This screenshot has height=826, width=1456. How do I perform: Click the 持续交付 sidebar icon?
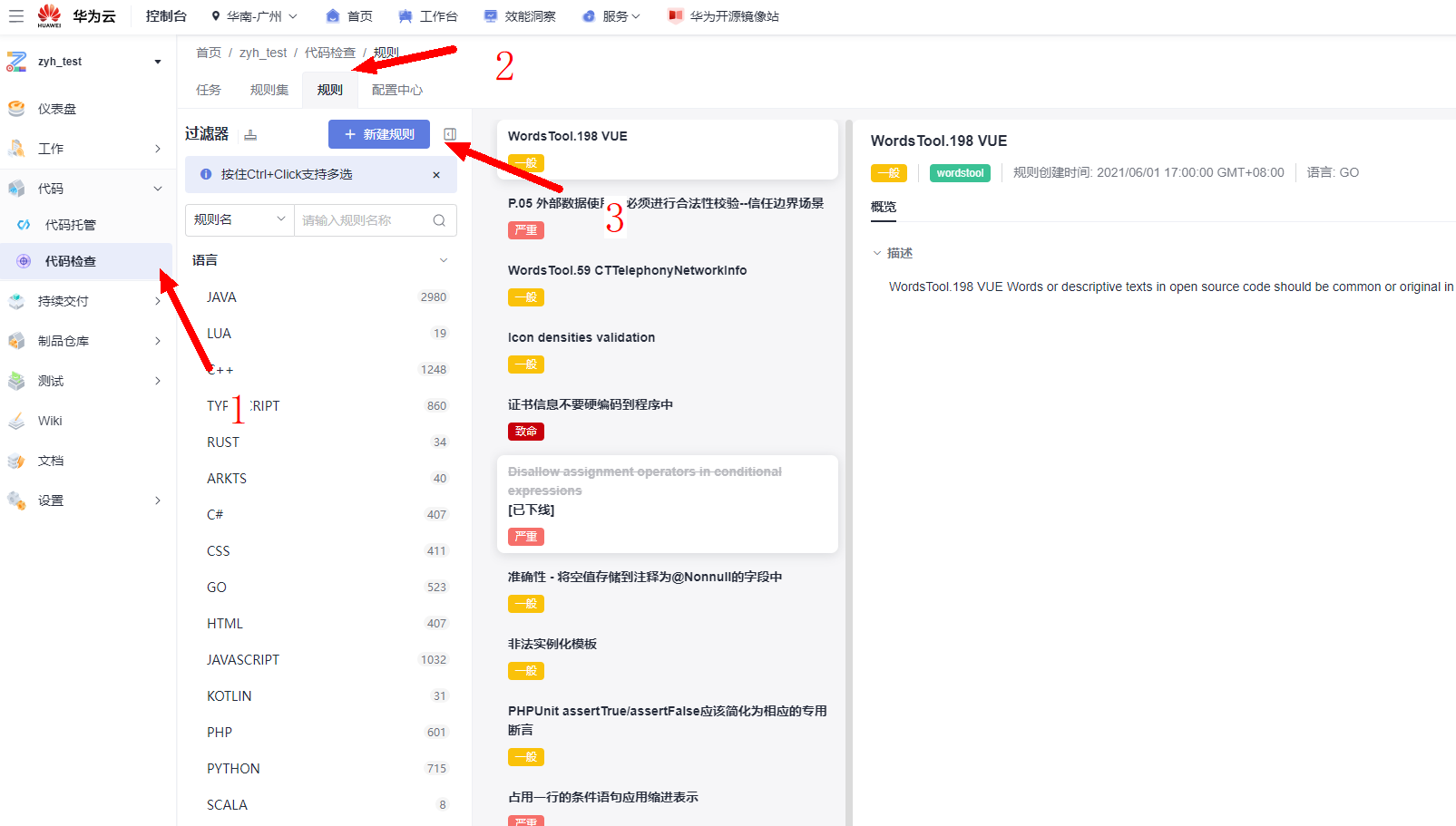[16, 301]
